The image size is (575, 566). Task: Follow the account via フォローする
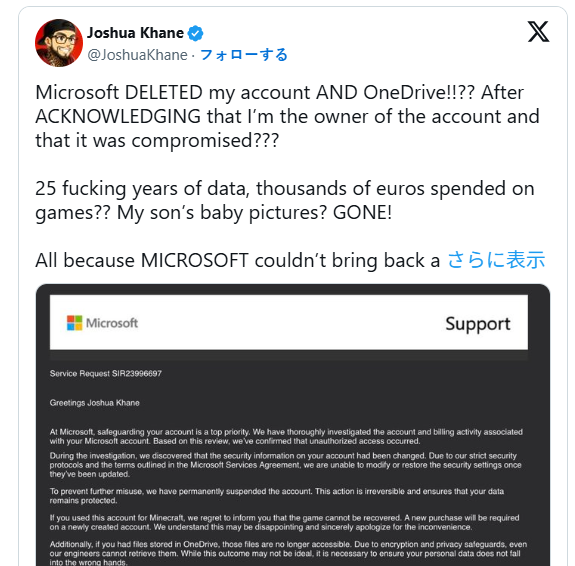[x=244, y=55]
